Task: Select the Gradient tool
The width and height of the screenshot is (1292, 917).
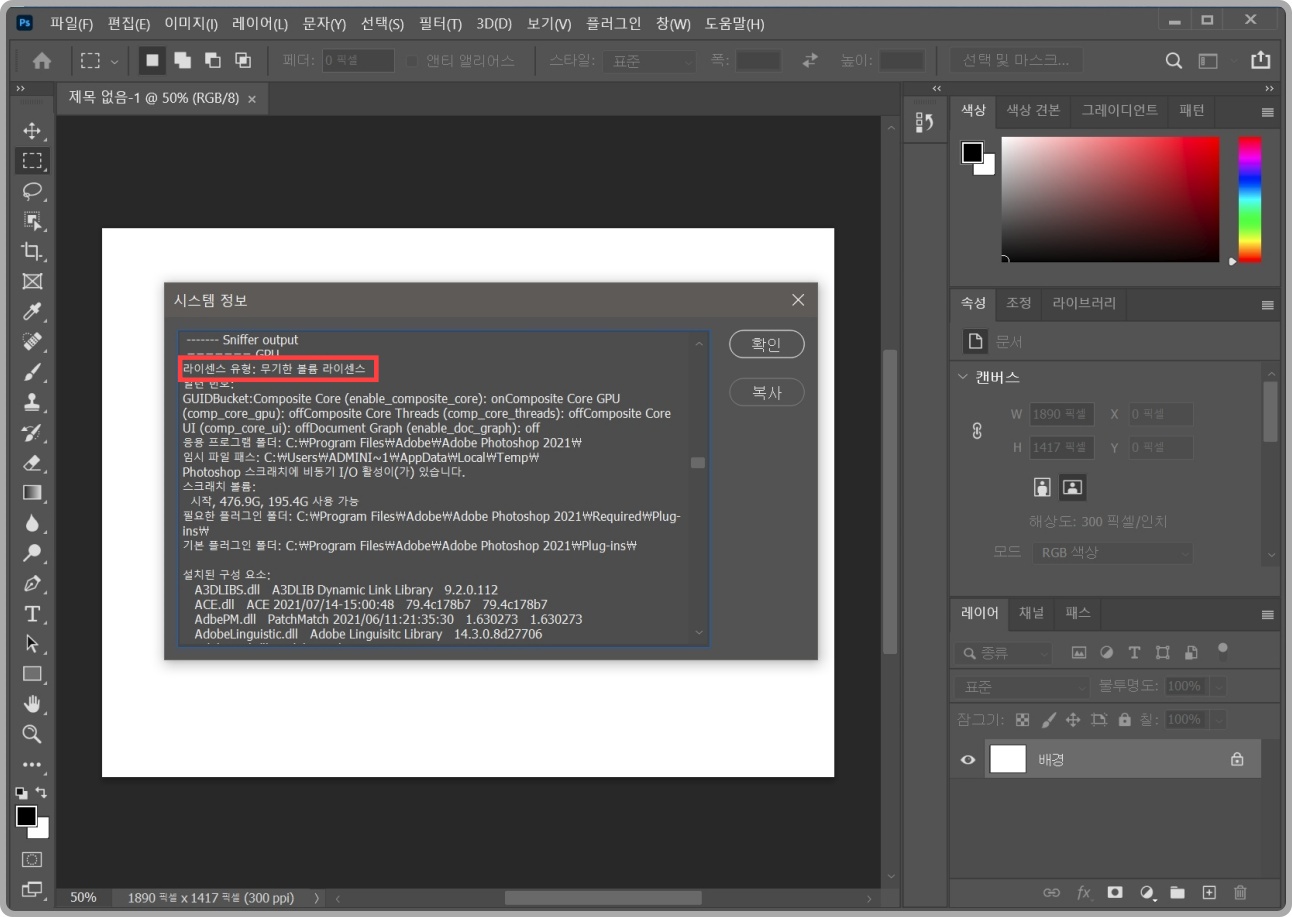Action: pyautogui.click(x=32, y=493)
